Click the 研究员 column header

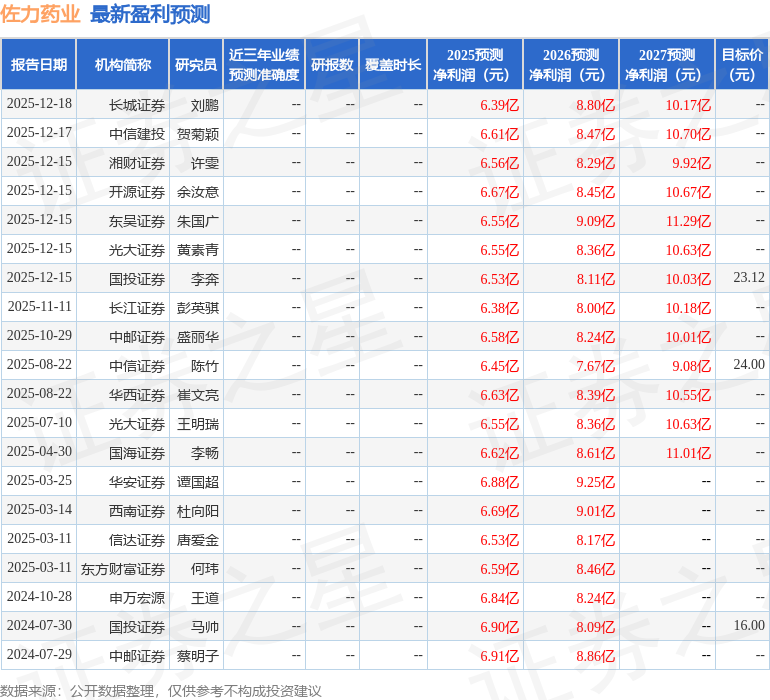196,65
